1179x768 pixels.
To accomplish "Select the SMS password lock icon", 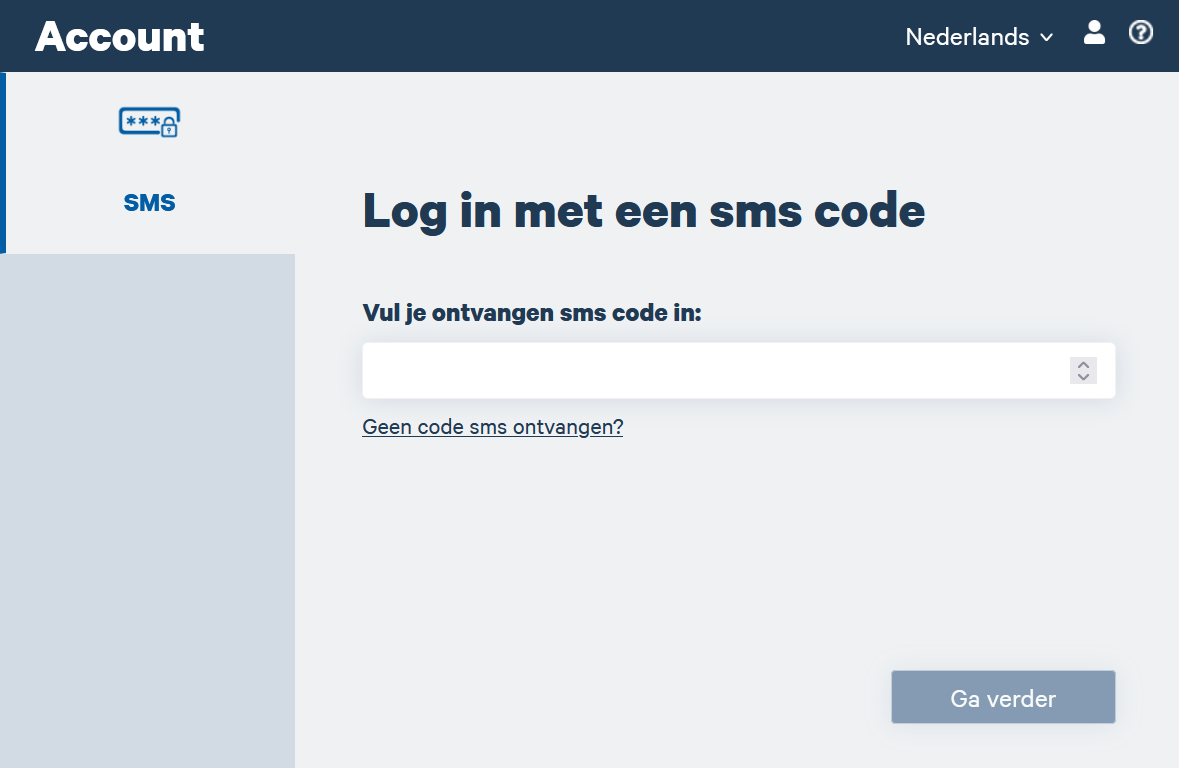I will pos(148,122).
